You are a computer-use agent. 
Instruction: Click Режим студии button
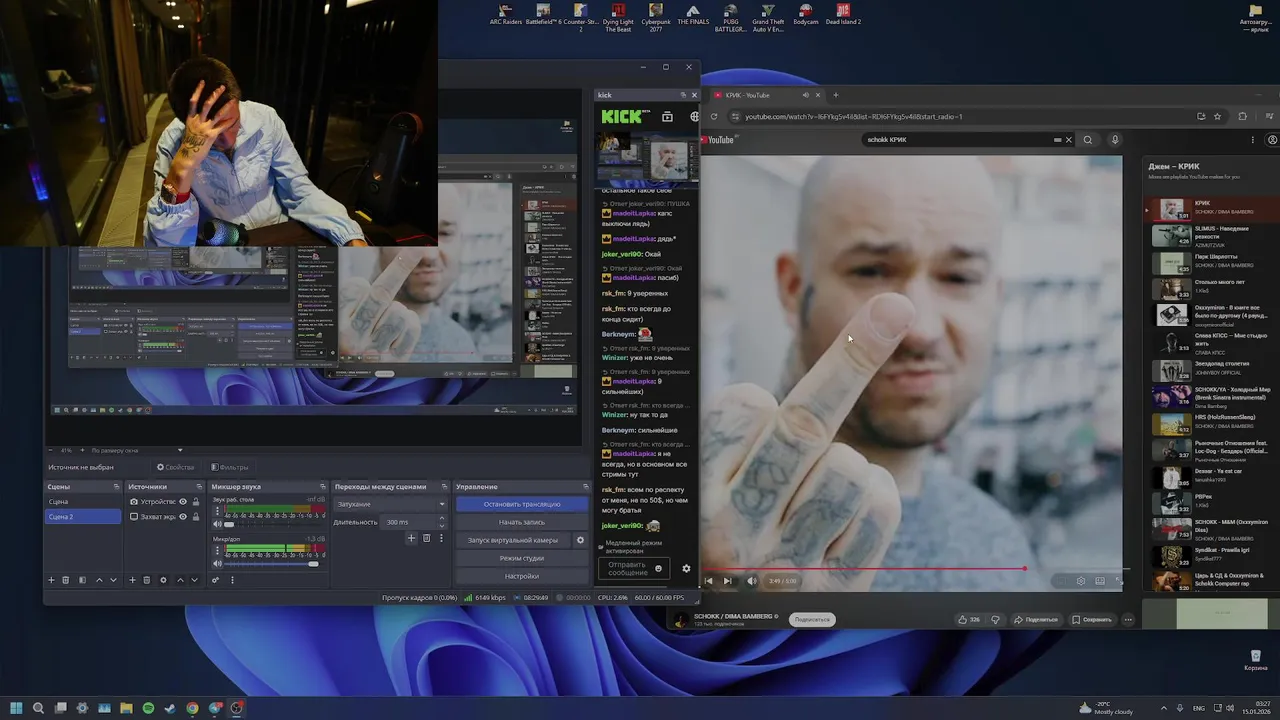(522, 558)
